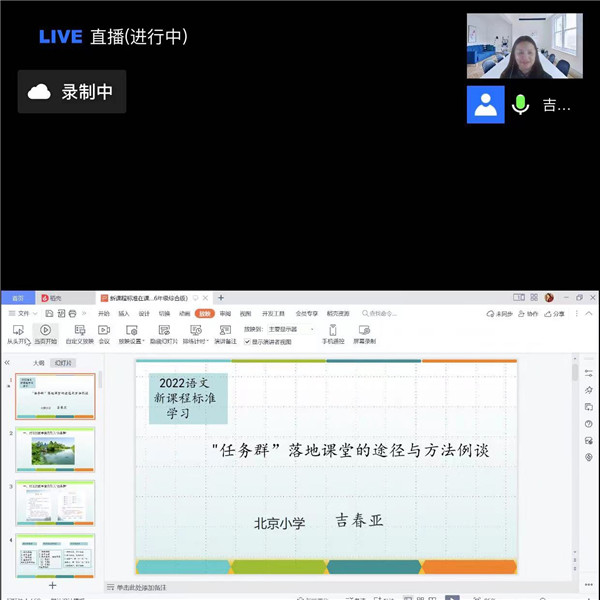This screenshot has height=600, width=600.
Task: Click the sliders settings icon in right sidebar
Action: click(x=589, y=373)
